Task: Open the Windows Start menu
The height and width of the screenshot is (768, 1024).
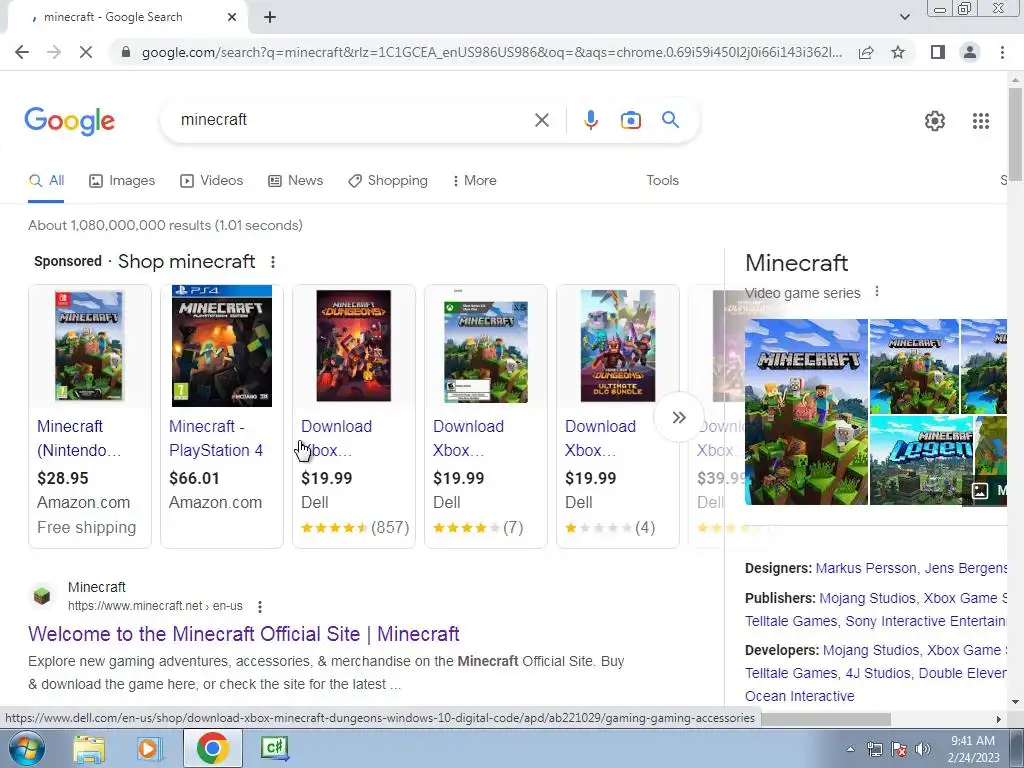Action: (25, 748)
